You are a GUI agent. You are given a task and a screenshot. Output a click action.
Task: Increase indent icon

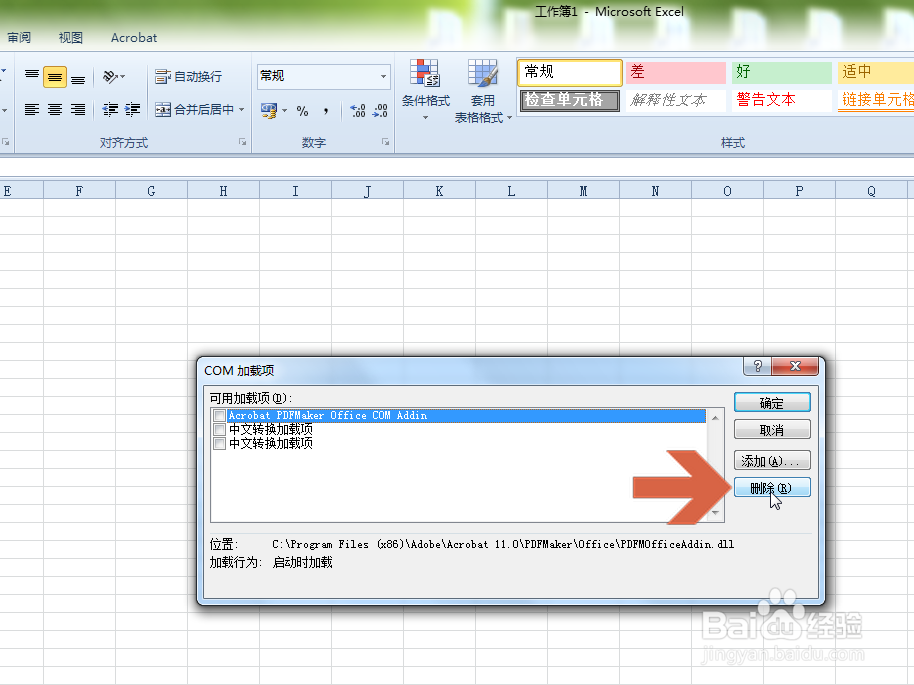tap(133, 109)
